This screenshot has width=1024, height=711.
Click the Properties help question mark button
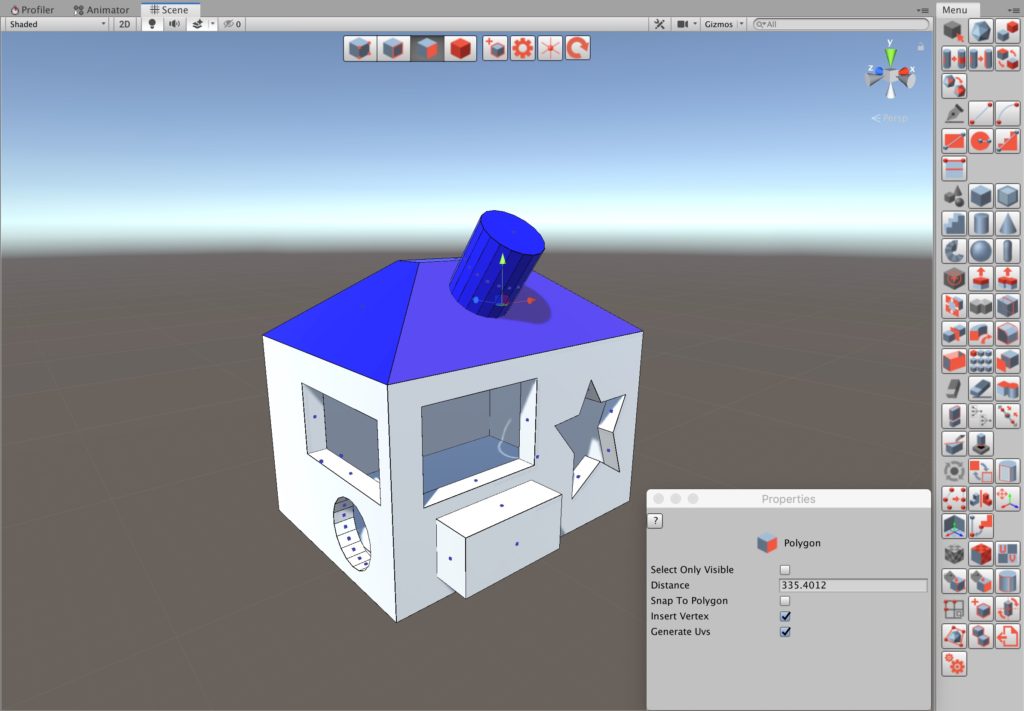(656, 521)
